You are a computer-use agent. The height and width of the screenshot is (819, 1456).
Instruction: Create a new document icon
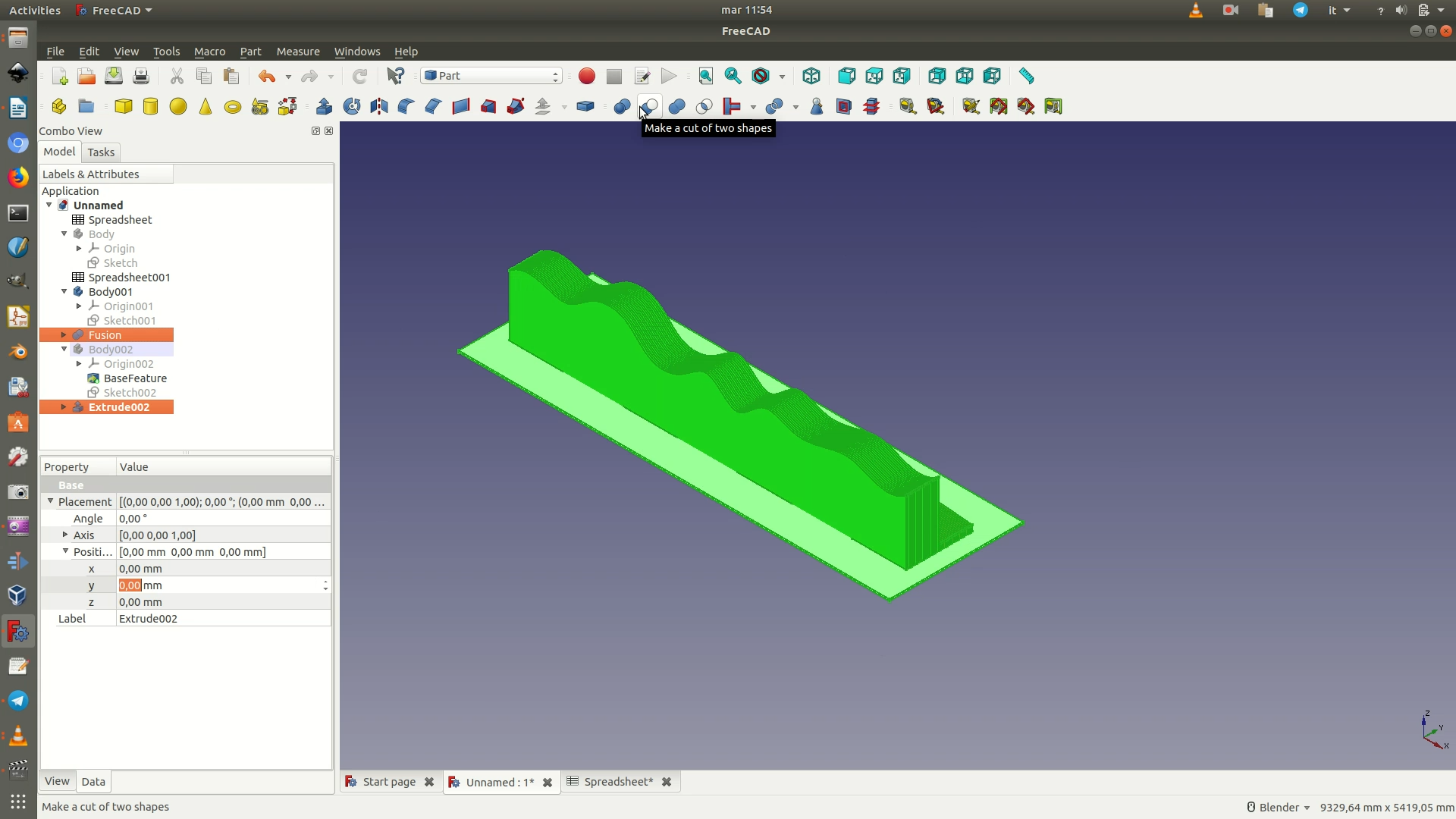point(60,77)
